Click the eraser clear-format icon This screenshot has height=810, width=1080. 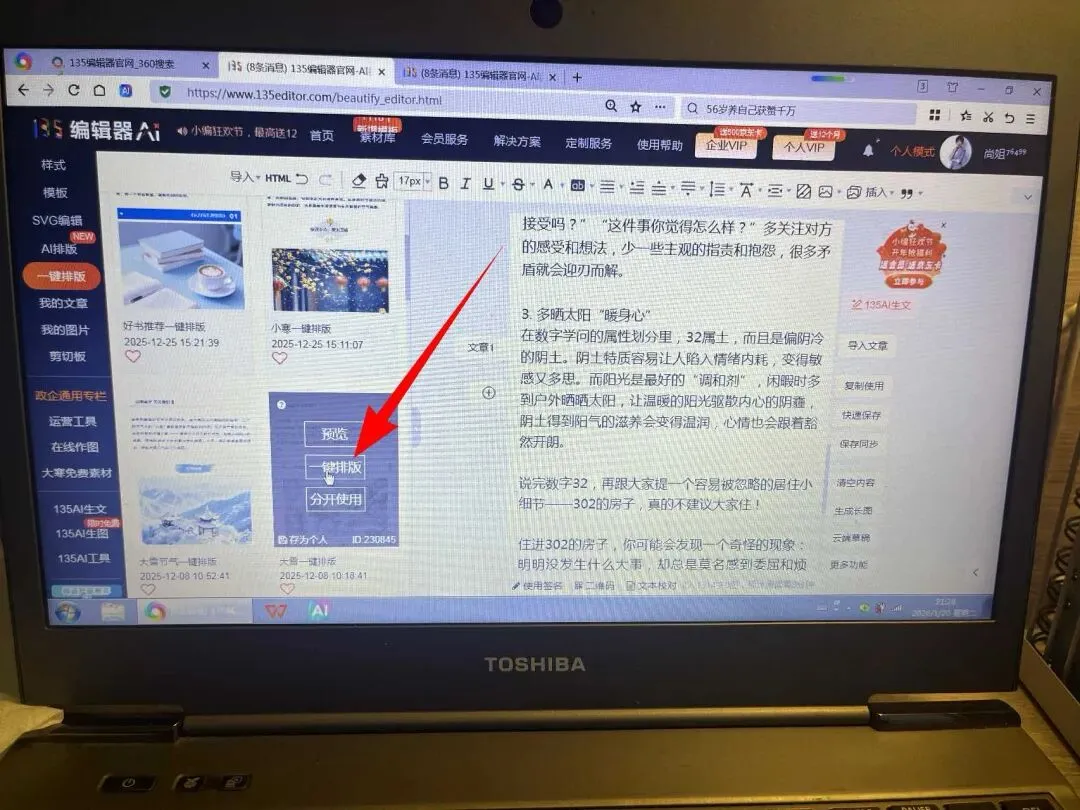358,180
